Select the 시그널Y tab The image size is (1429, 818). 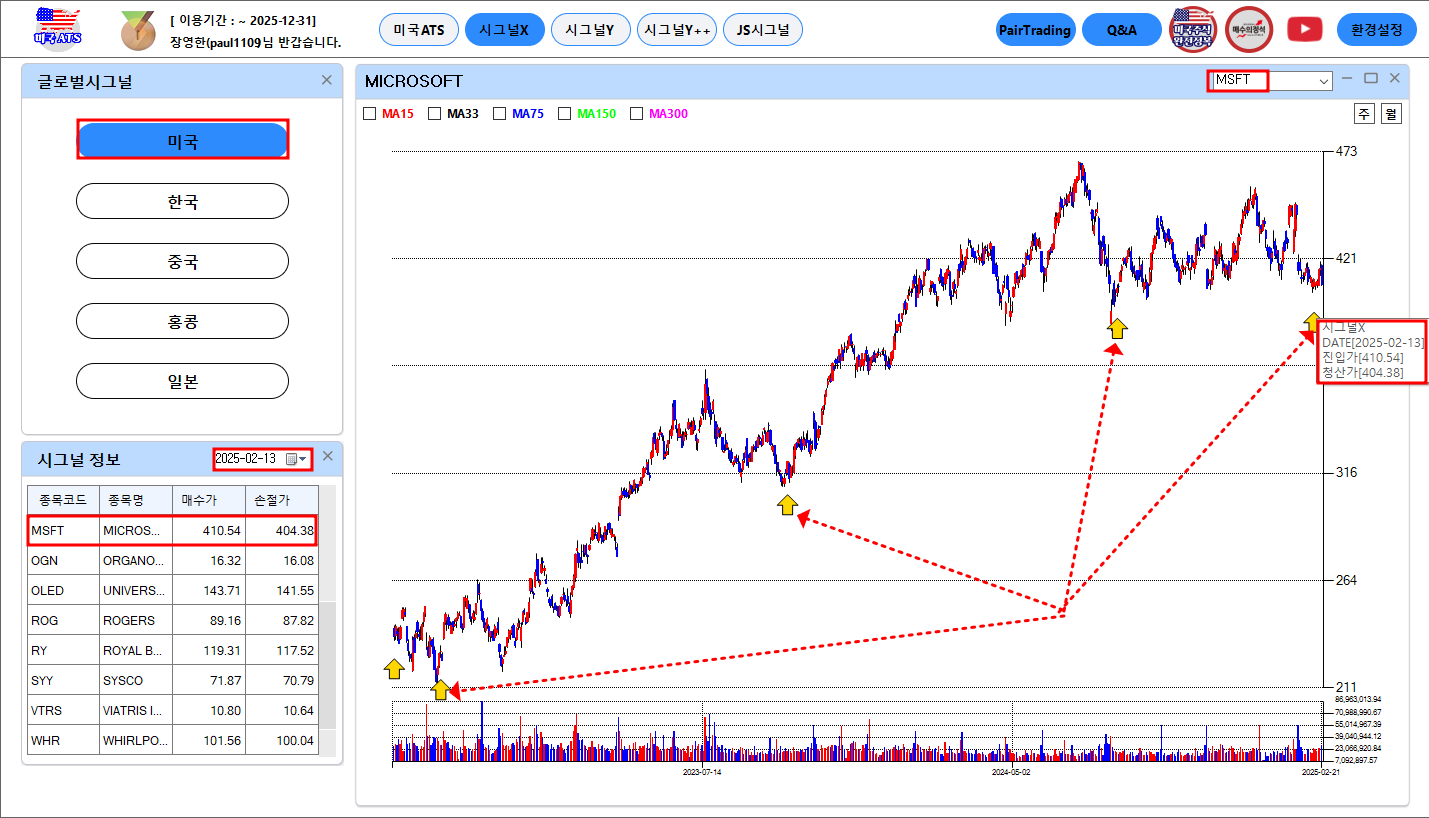590,30
